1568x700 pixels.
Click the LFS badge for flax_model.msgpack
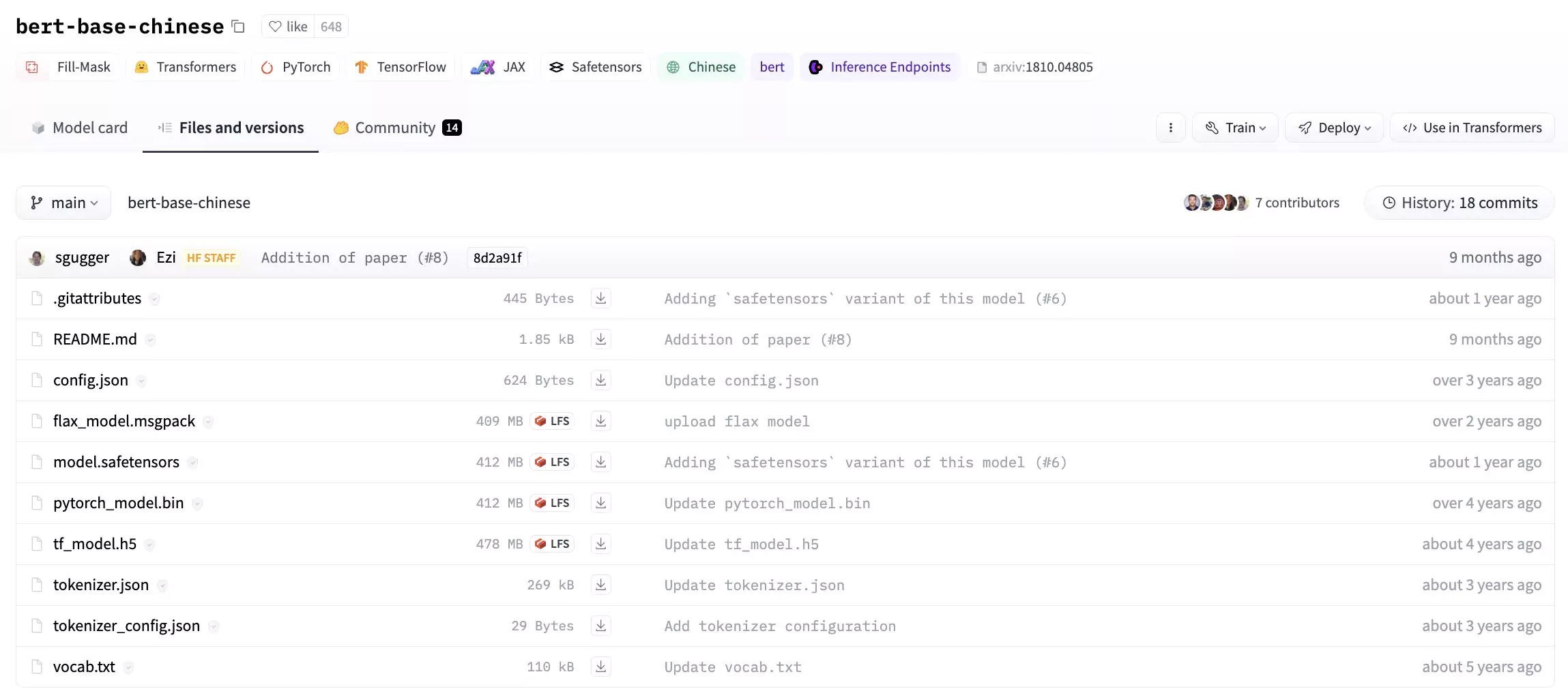pyautogui.click(x=552, y=421)
